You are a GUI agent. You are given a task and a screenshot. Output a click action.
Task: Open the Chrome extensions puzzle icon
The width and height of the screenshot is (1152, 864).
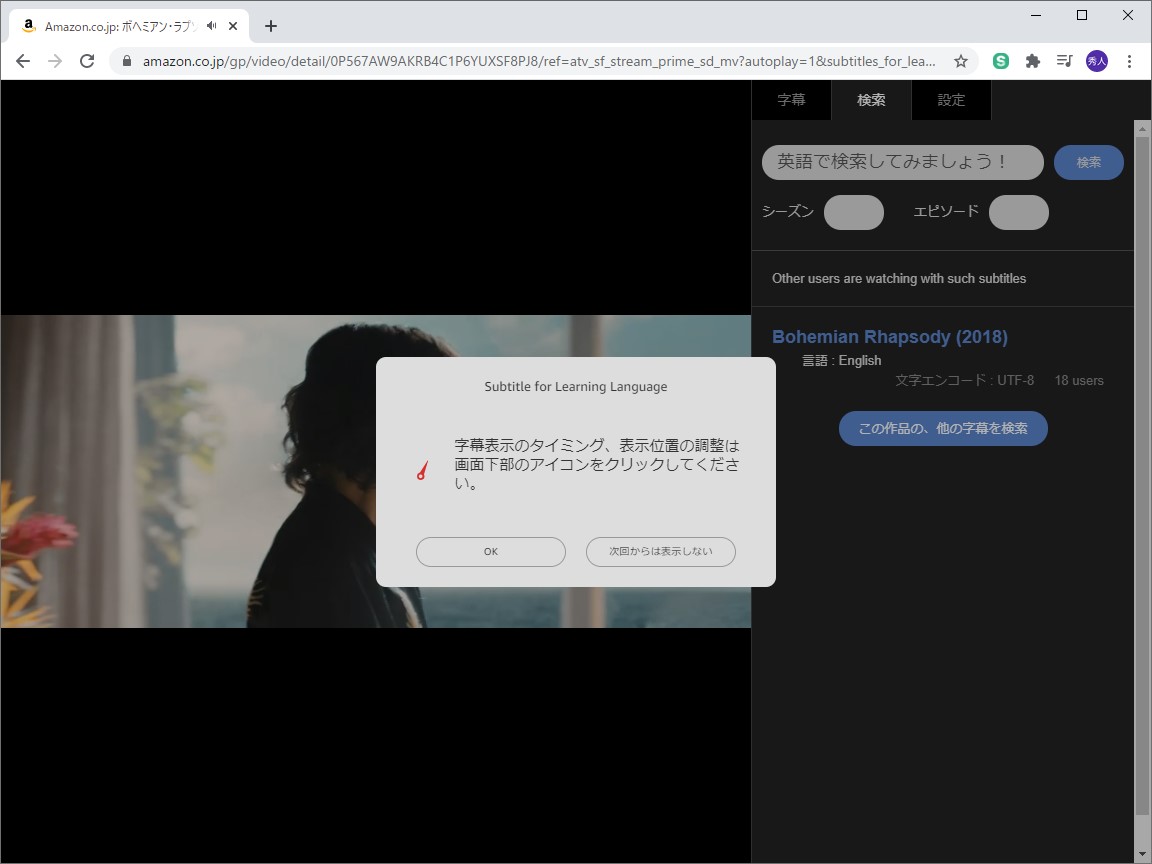point(1032,61)
